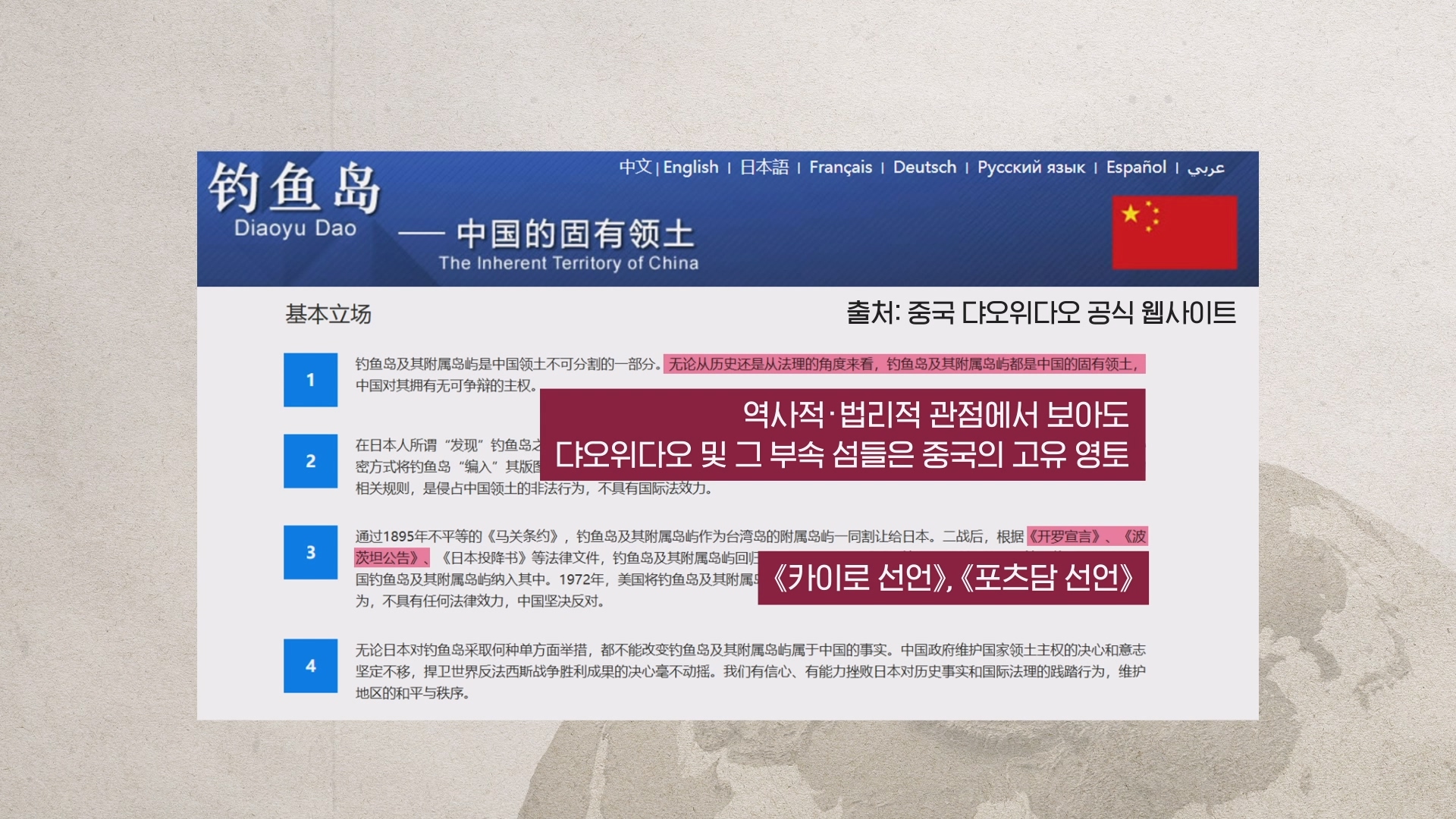Click the blue number 3 box
1456x819 pixels.
pyautogui.click(x=310, y=552)
